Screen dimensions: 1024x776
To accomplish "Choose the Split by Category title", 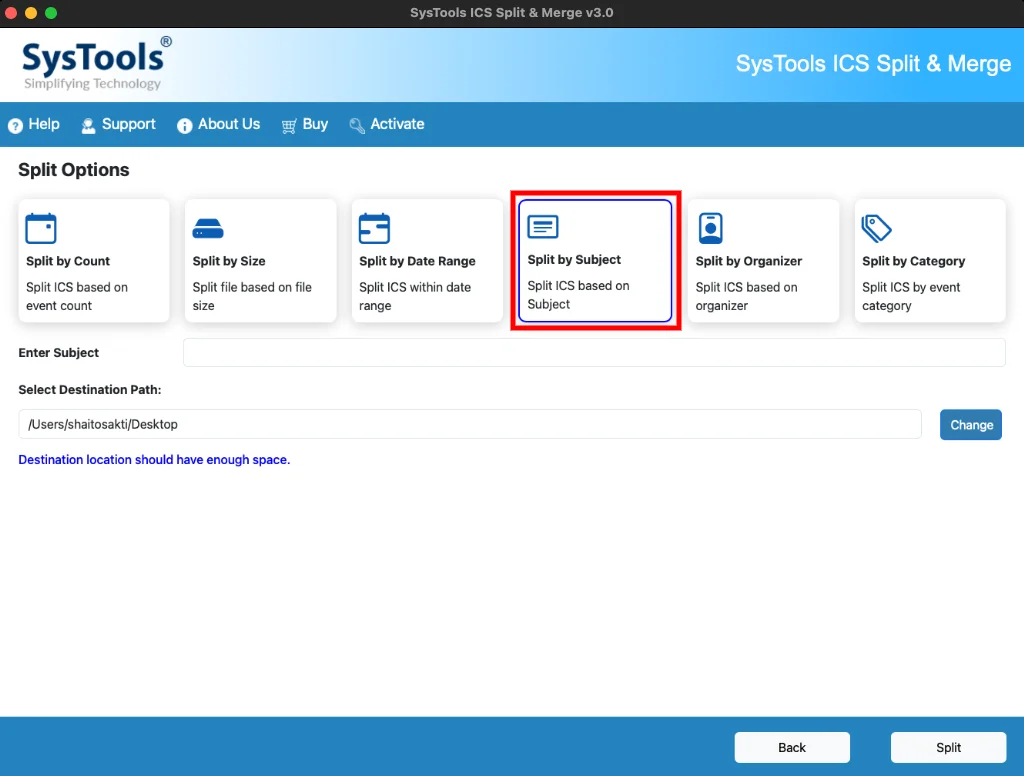I will tap(913, 261).
